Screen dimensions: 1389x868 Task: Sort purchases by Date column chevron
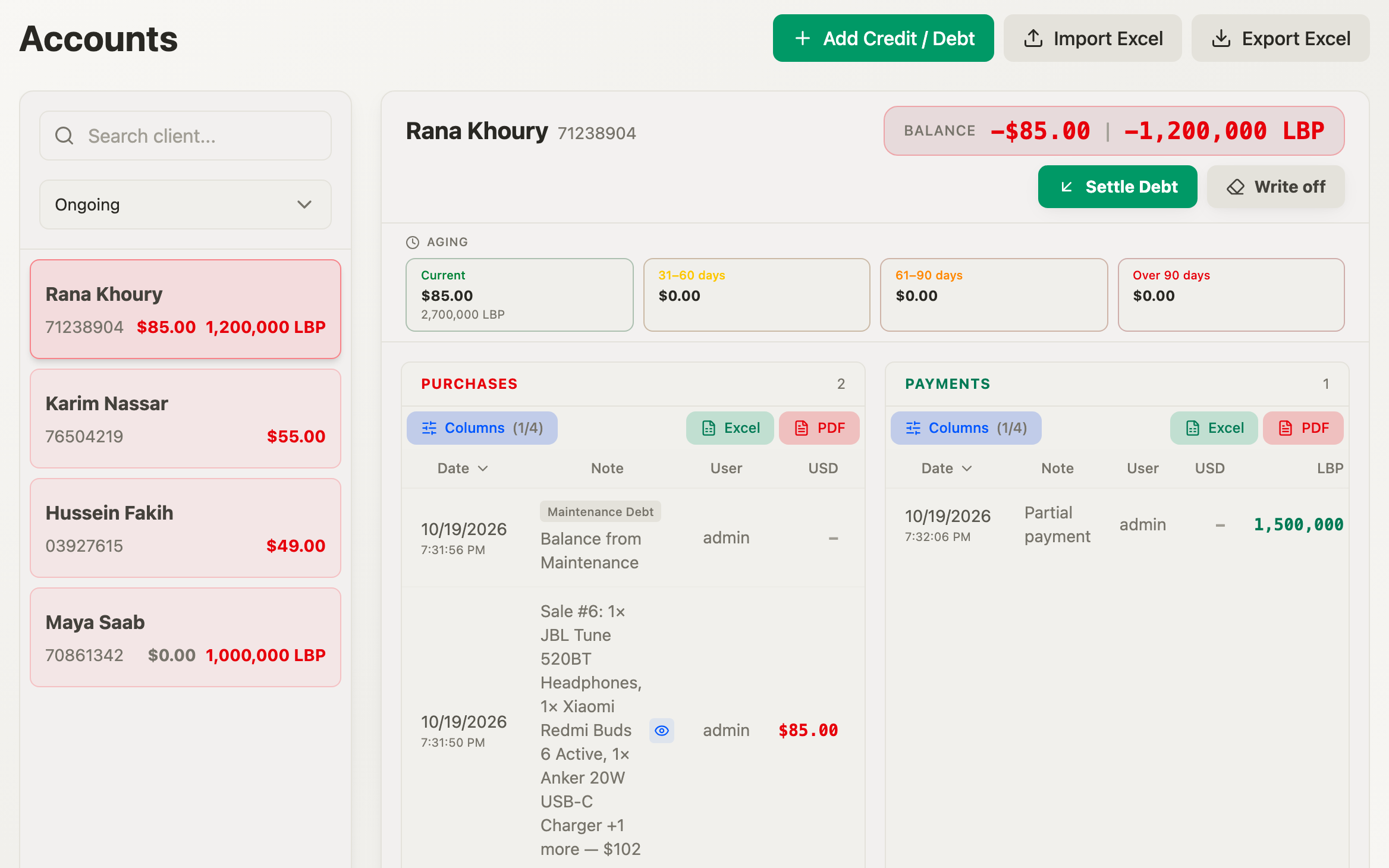click(x=483, y=468)
